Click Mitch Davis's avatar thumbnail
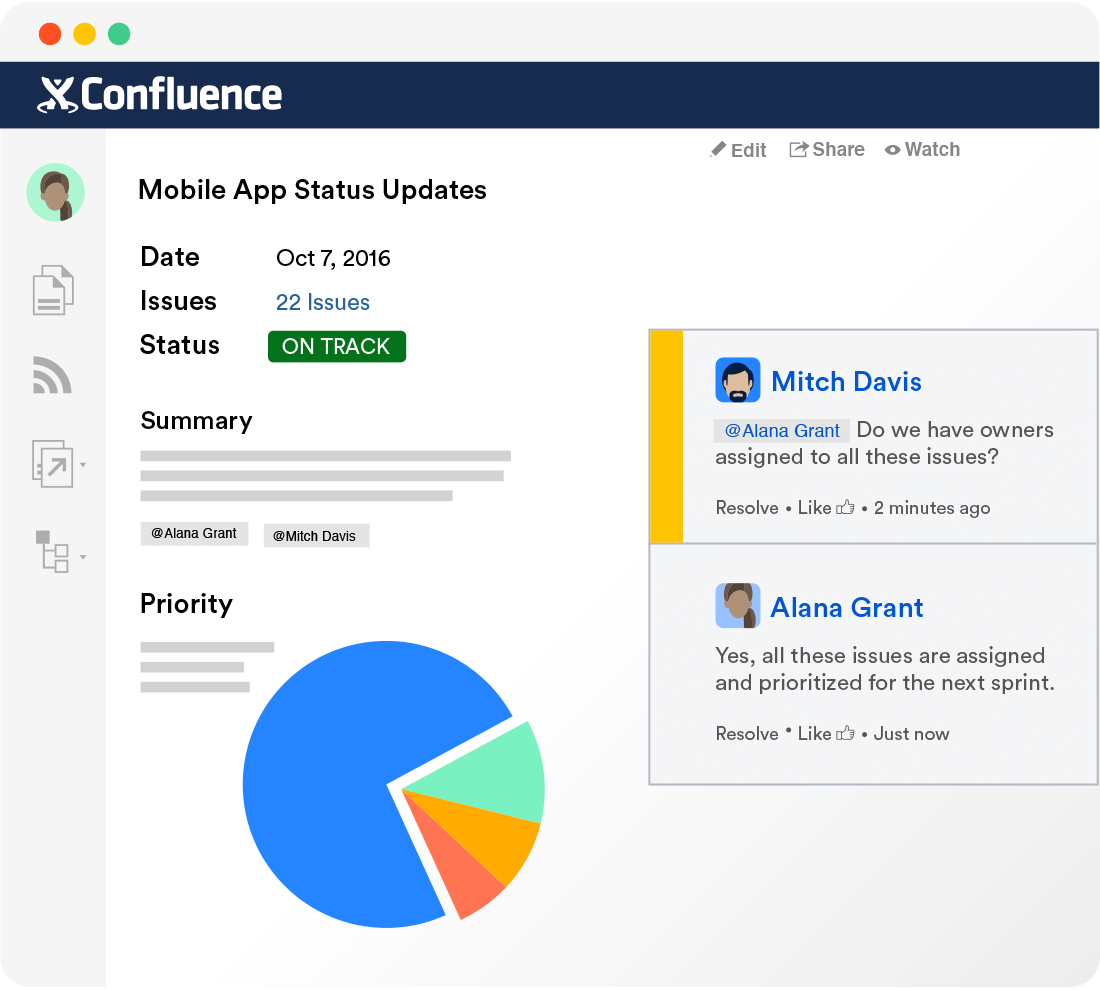 (x=738, y=380)
